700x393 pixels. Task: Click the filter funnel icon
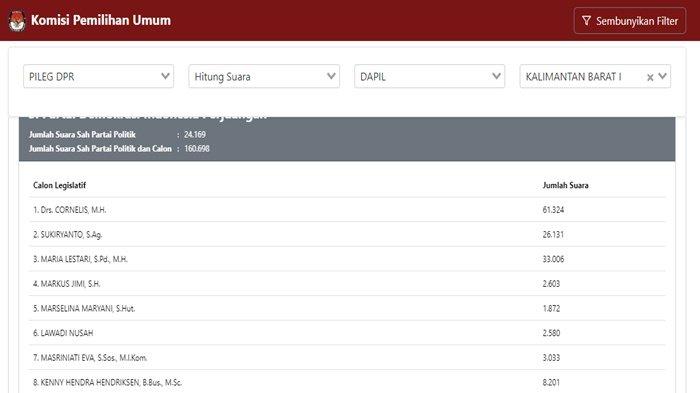(586, 21)
